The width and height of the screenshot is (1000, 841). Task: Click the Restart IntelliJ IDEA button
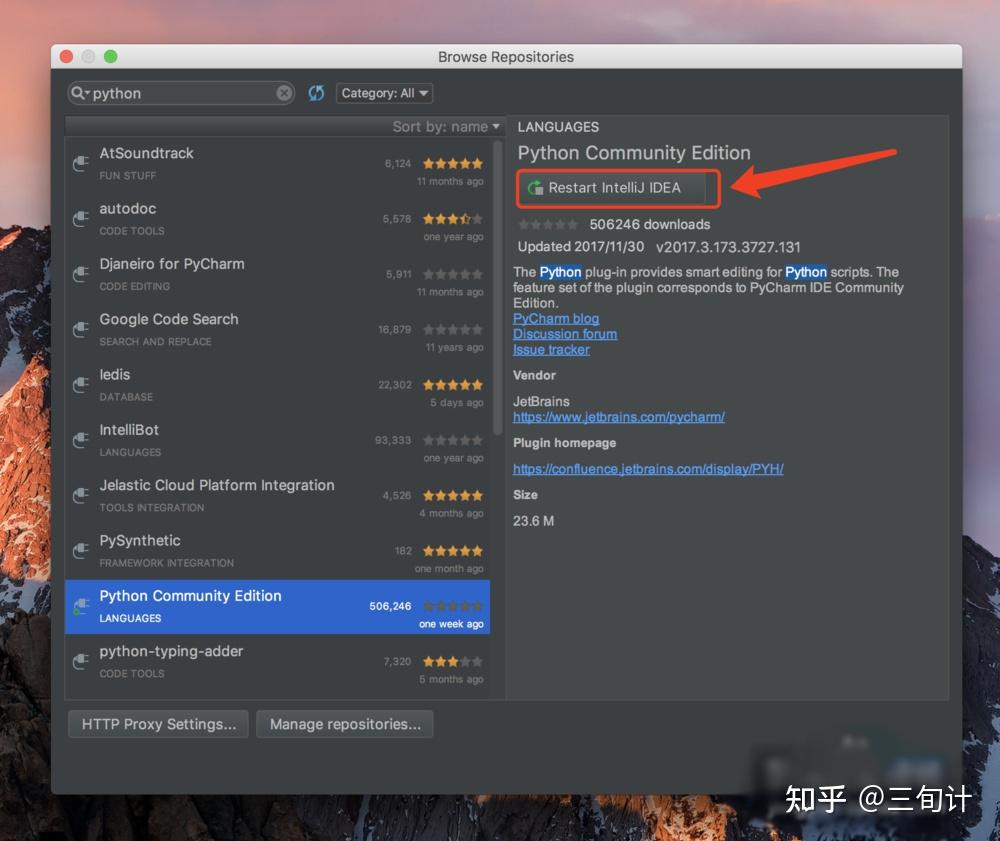[617, 187]
